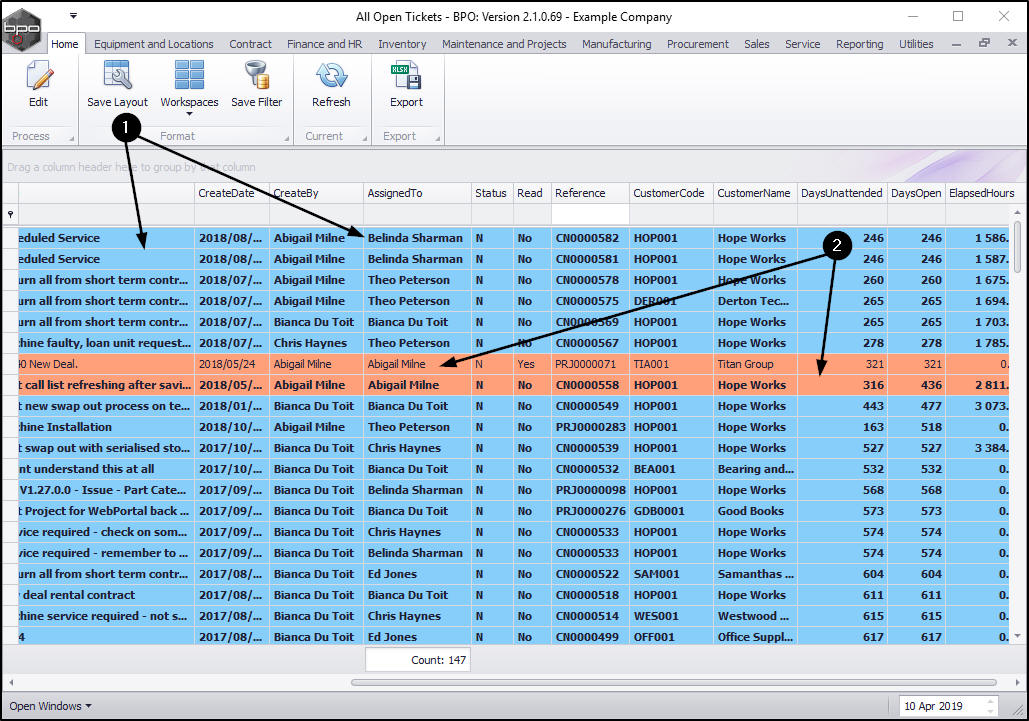Click the 10 Apr 2019 date field

940,706
